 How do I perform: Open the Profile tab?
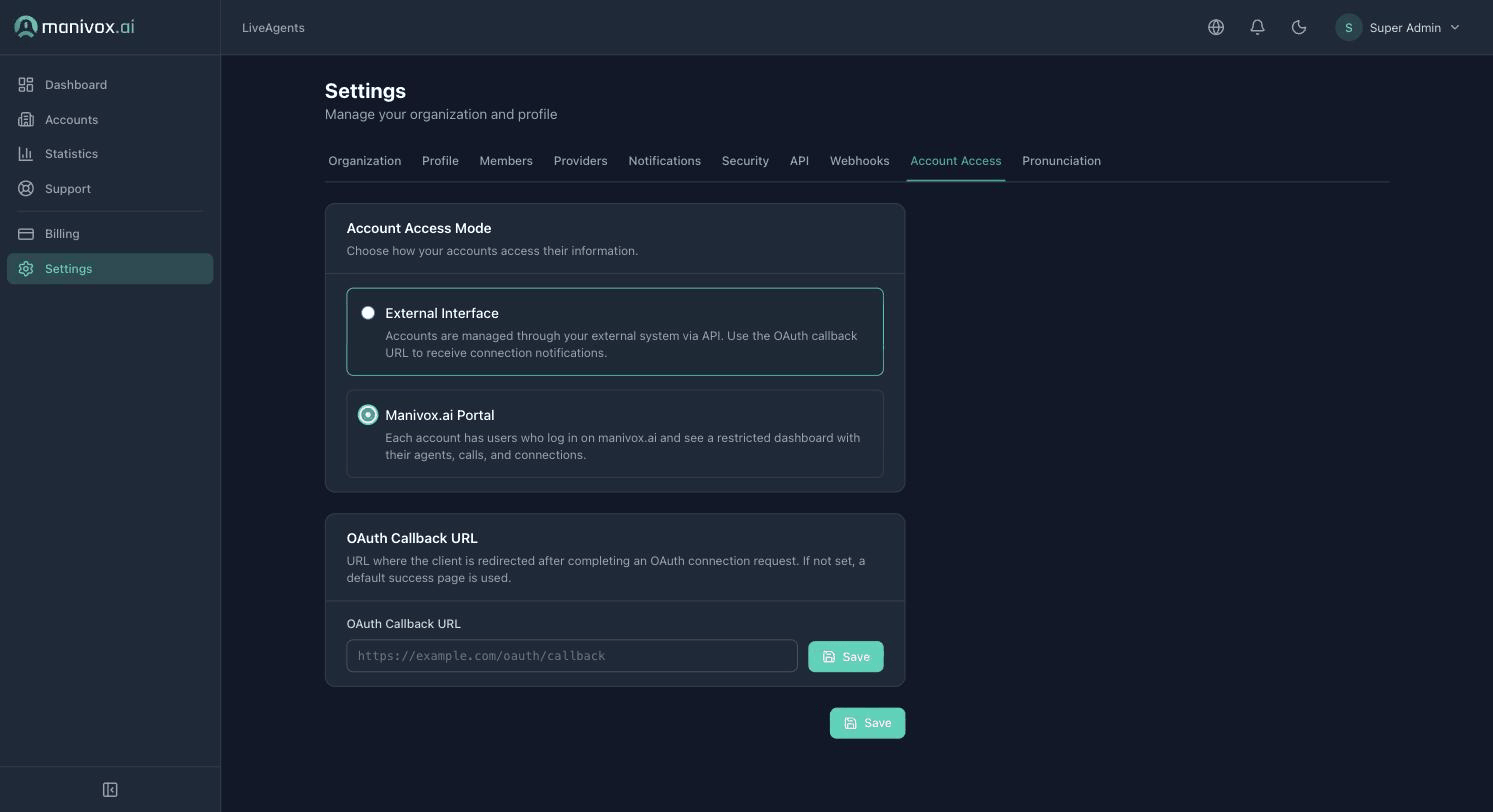(x=440, y=161)
